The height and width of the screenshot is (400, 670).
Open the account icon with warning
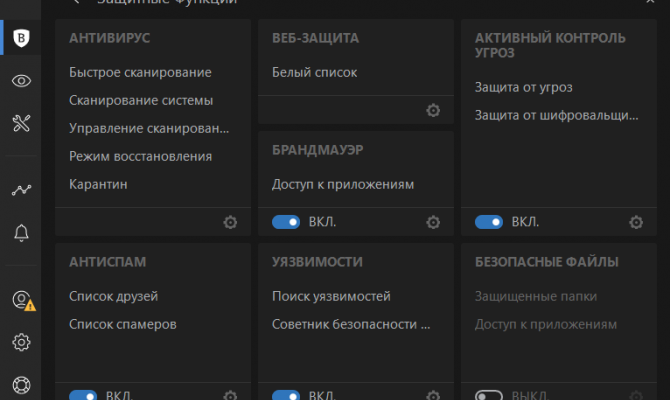click(23, 300)
